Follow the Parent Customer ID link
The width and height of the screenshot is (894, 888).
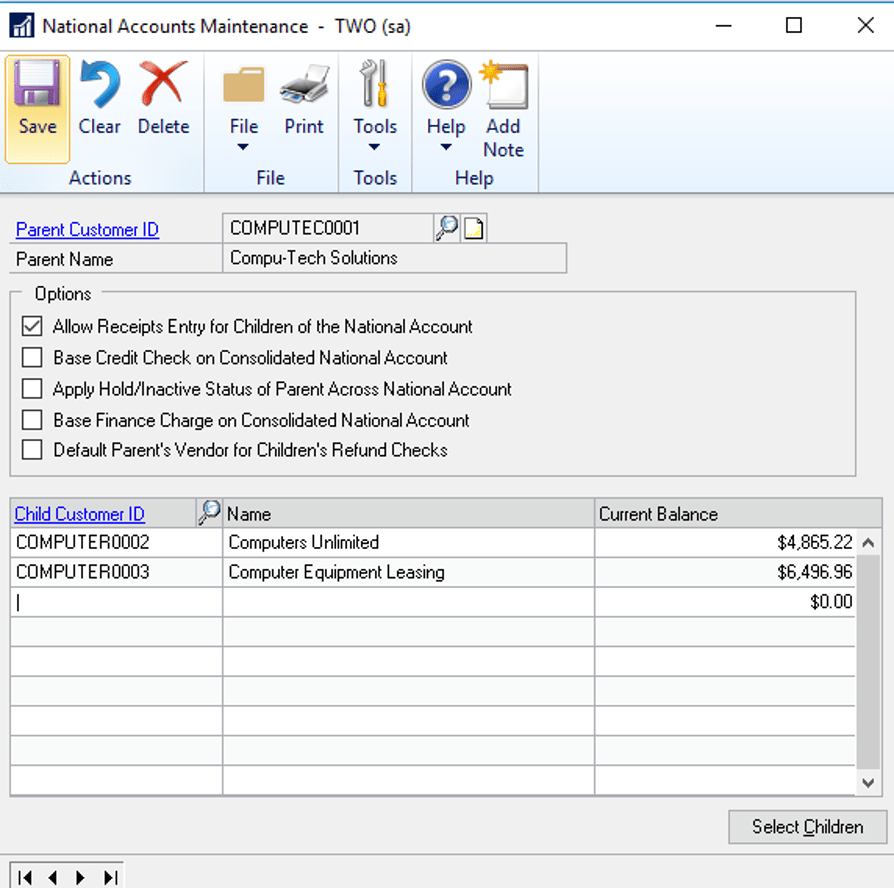pyautogui.click(x=87, y=230)
